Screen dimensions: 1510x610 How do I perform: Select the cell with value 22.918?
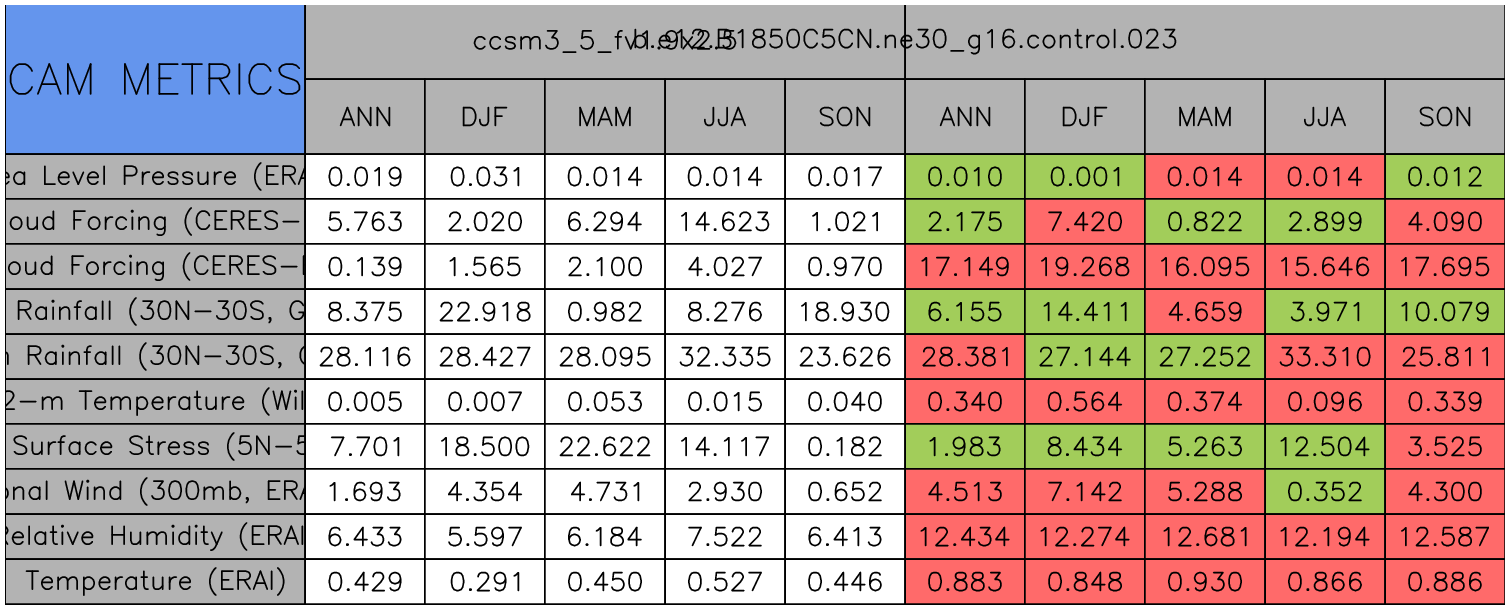485,312
